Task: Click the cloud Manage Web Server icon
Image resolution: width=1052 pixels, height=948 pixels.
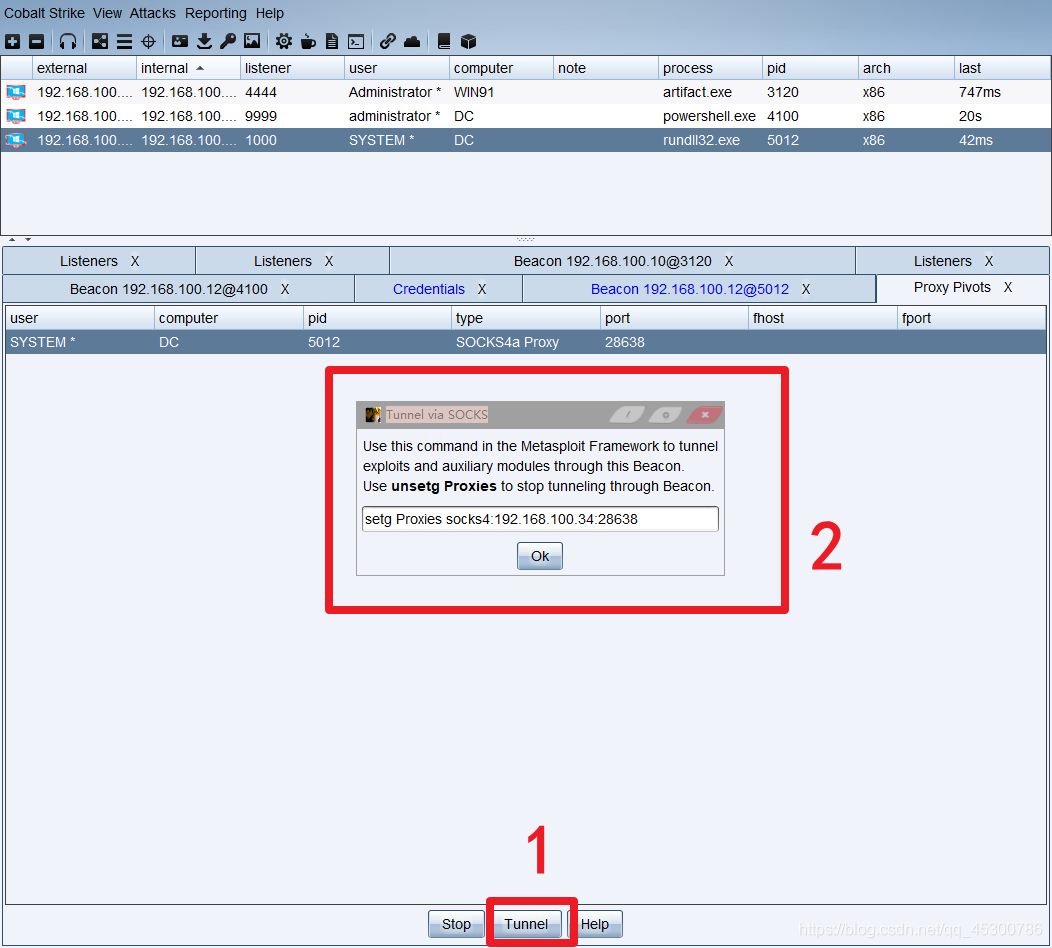Action: [x=412, y=42]
